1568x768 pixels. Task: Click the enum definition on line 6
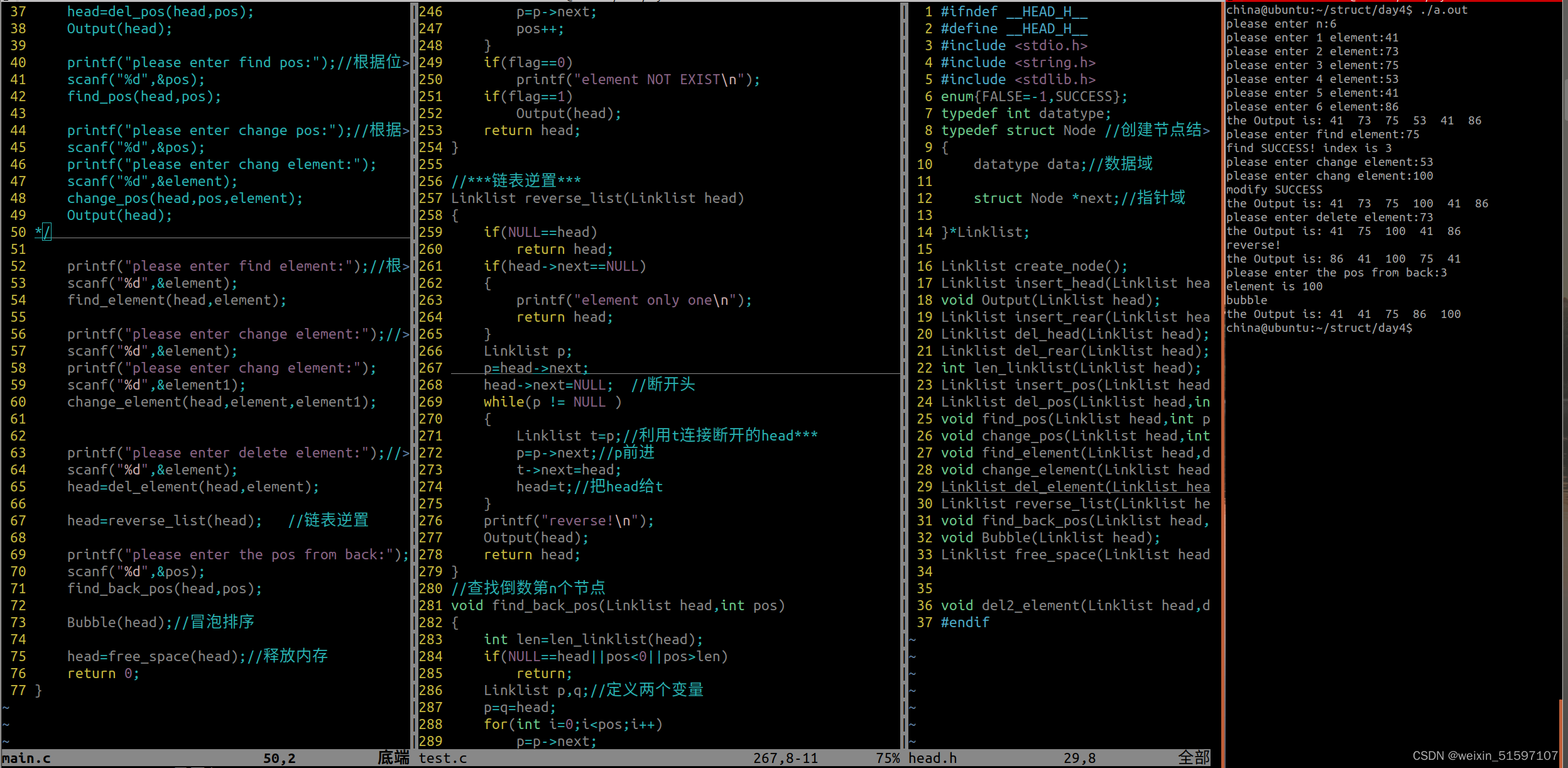[x=1033, y=96]
